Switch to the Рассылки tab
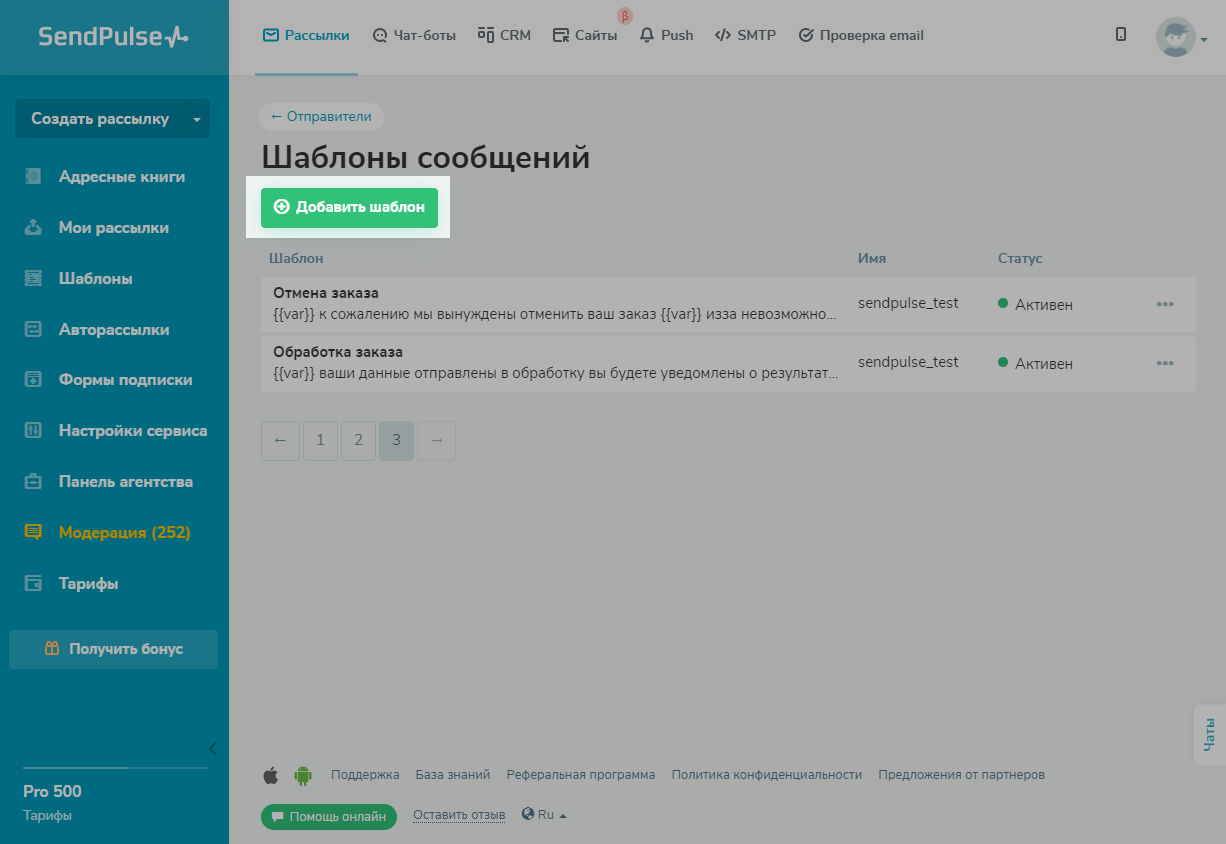The image size is (1226, 844). (306, 36)
